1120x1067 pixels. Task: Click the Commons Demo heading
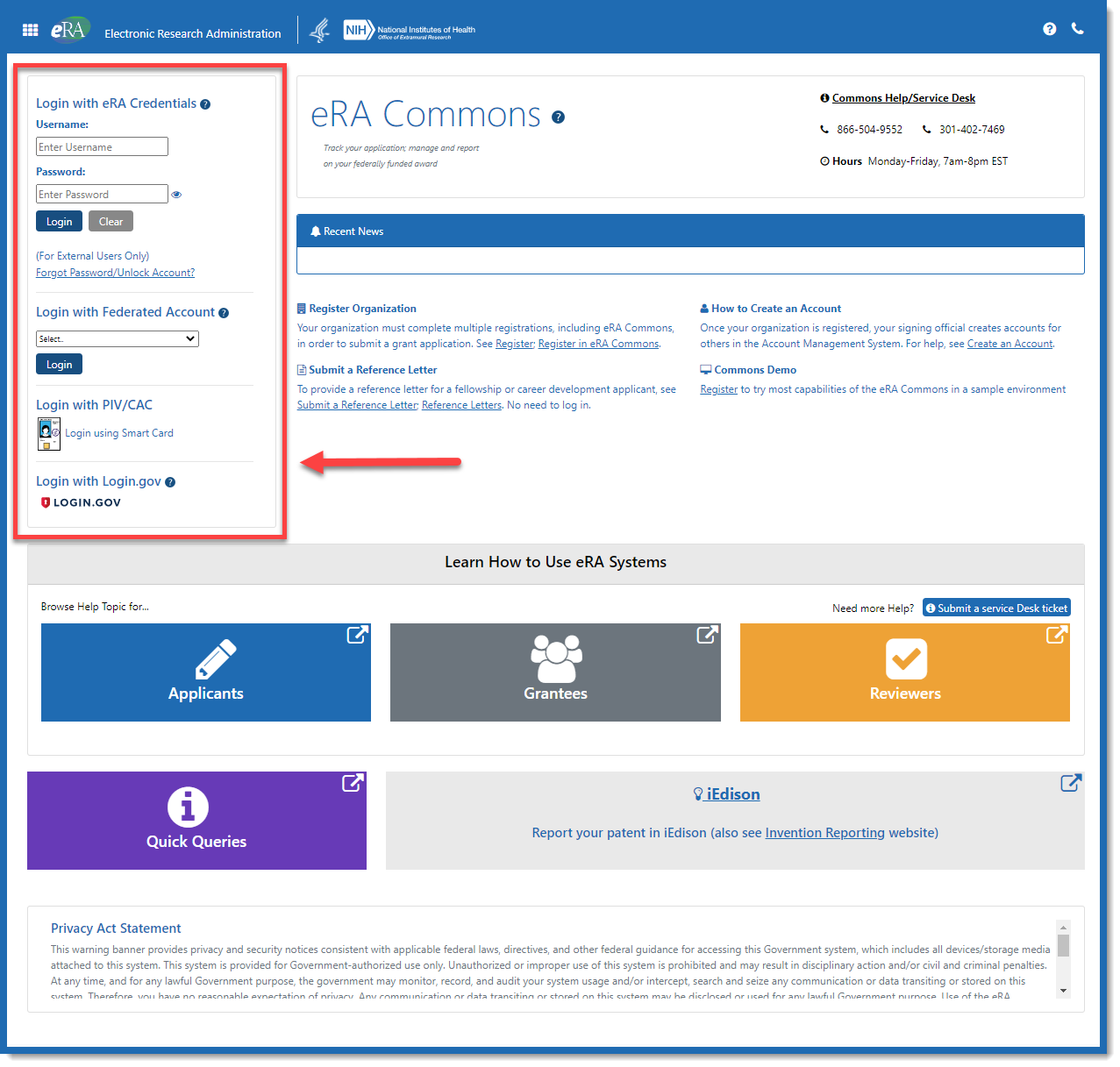(x=755, y=370)
